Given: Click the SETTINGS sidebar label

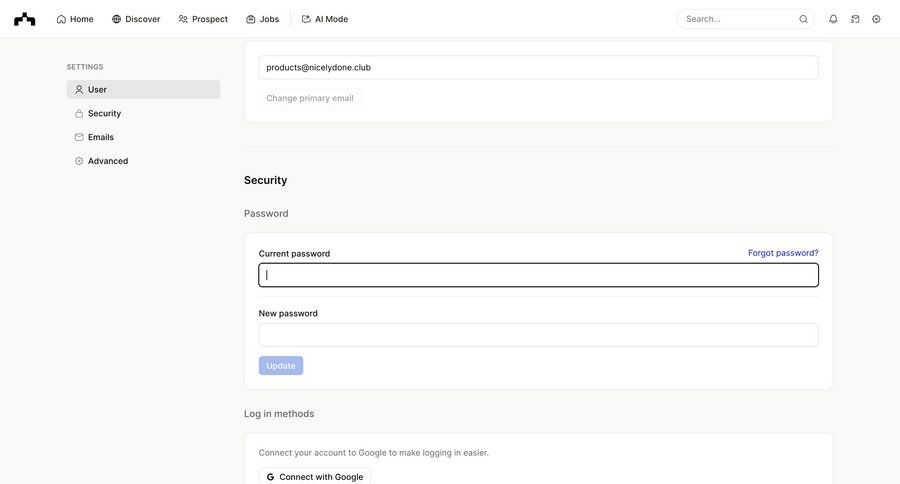Looking at the screenshot, I should (85, 67).
